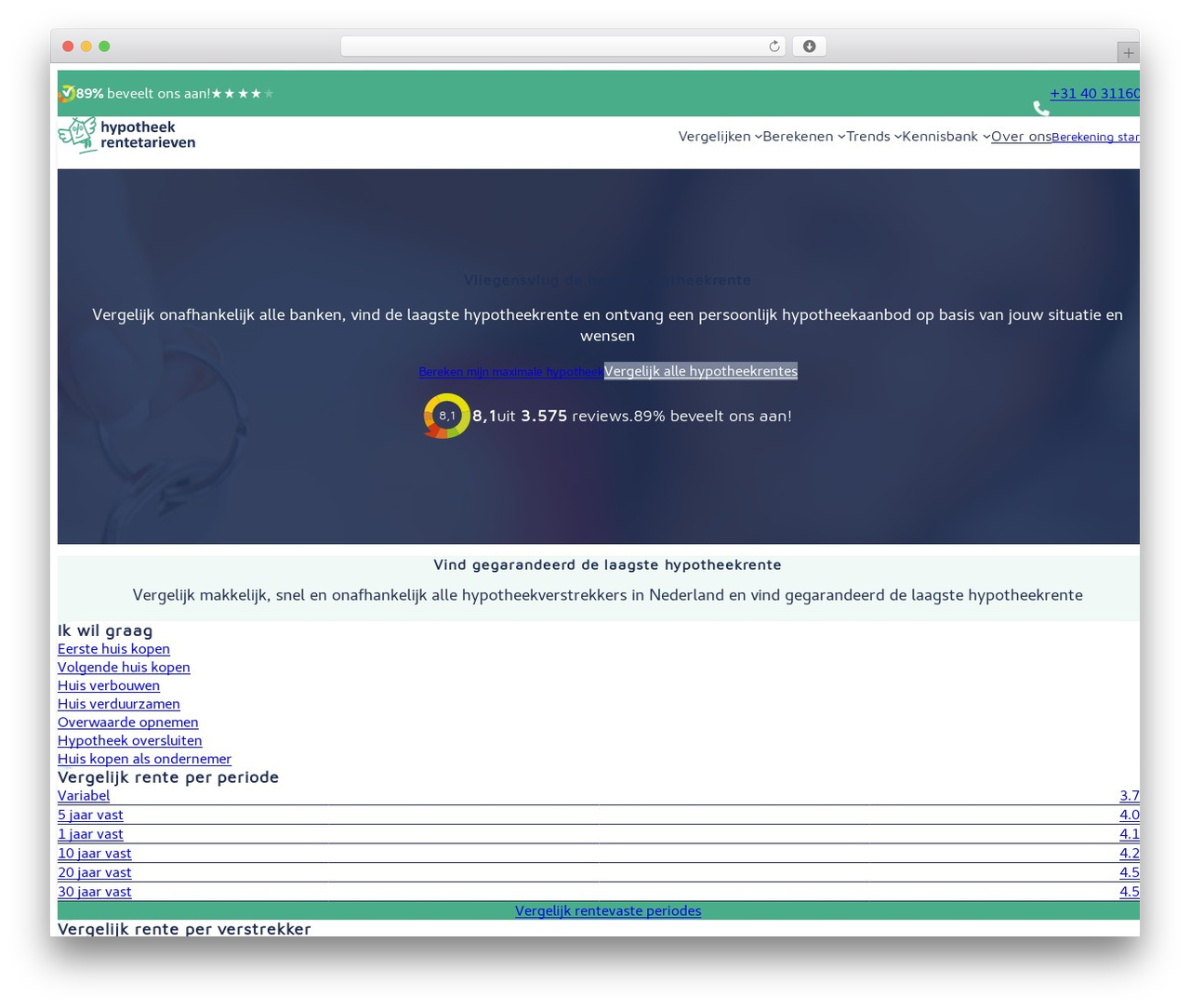
Task: Select the Variabel rate period
Action: point(599,796)
